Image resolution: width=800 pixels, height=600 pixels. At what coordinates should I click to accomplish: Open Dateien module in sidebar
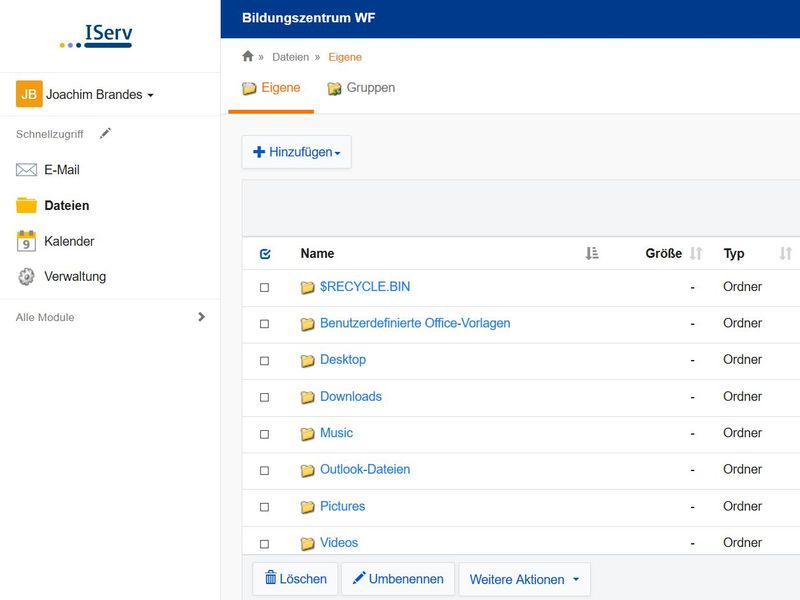coord(67,206)
